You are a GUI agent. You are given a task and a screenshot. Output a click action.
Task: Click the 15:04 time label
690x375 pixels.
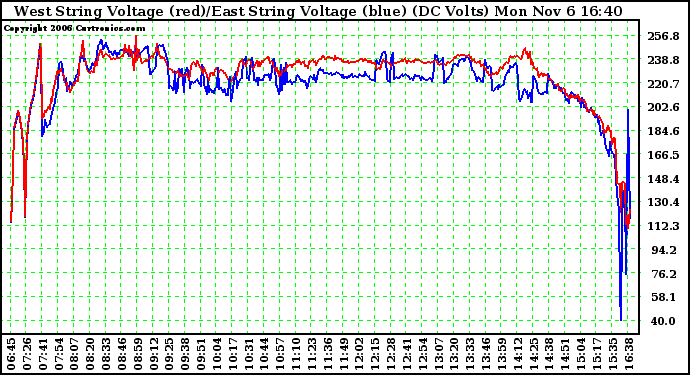click(581, 353)
